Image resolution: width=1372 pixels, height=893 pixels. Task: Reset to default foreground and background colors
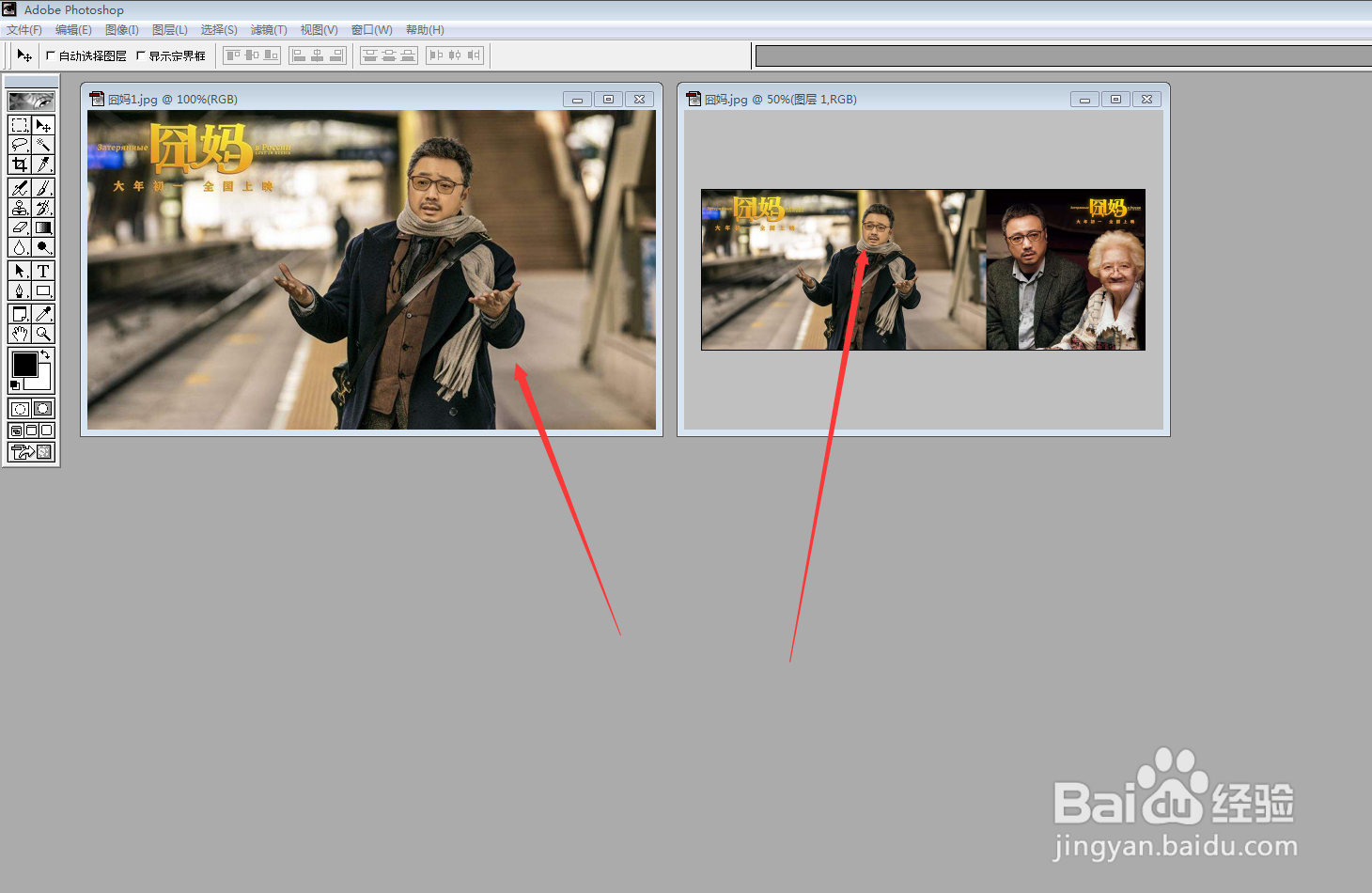(x=14, y=384)
